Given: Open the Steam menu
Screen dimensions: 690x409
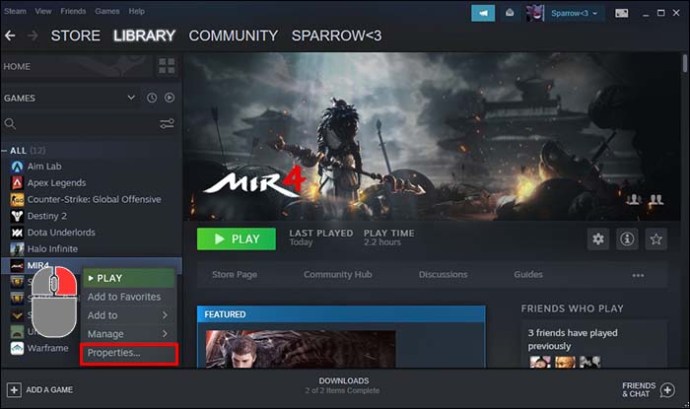Looking at the screenshot, I should [x=15, y=11].
